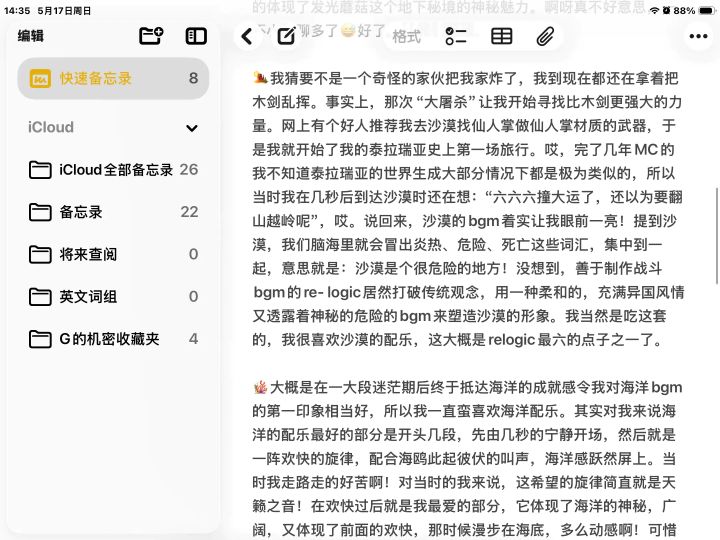Open the 格式 text format menu
This screenshot has width=720, height=540.
406,36
